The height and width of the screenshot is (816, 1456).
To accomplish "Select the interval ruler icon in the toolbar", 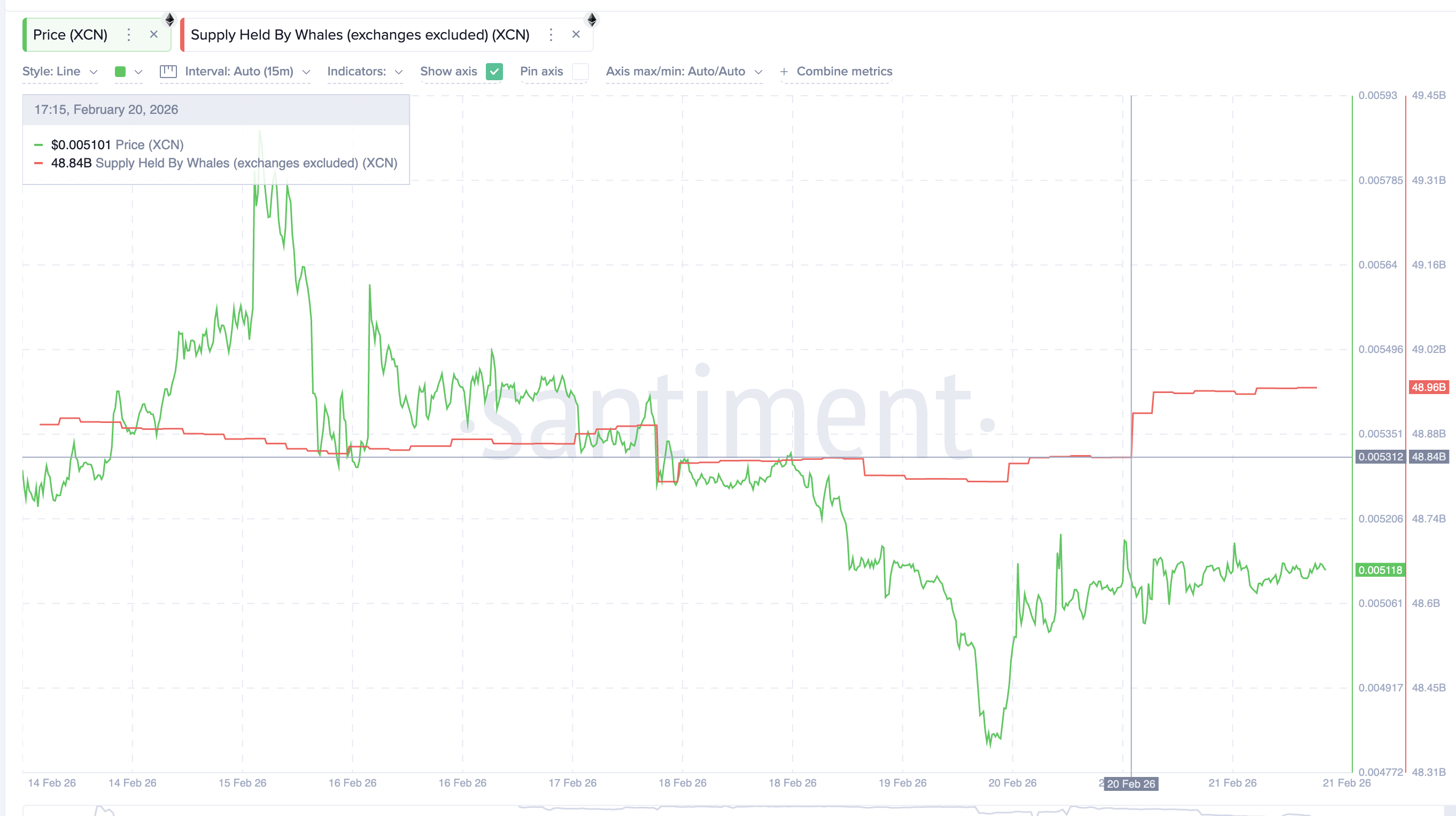I will (168, 72).
